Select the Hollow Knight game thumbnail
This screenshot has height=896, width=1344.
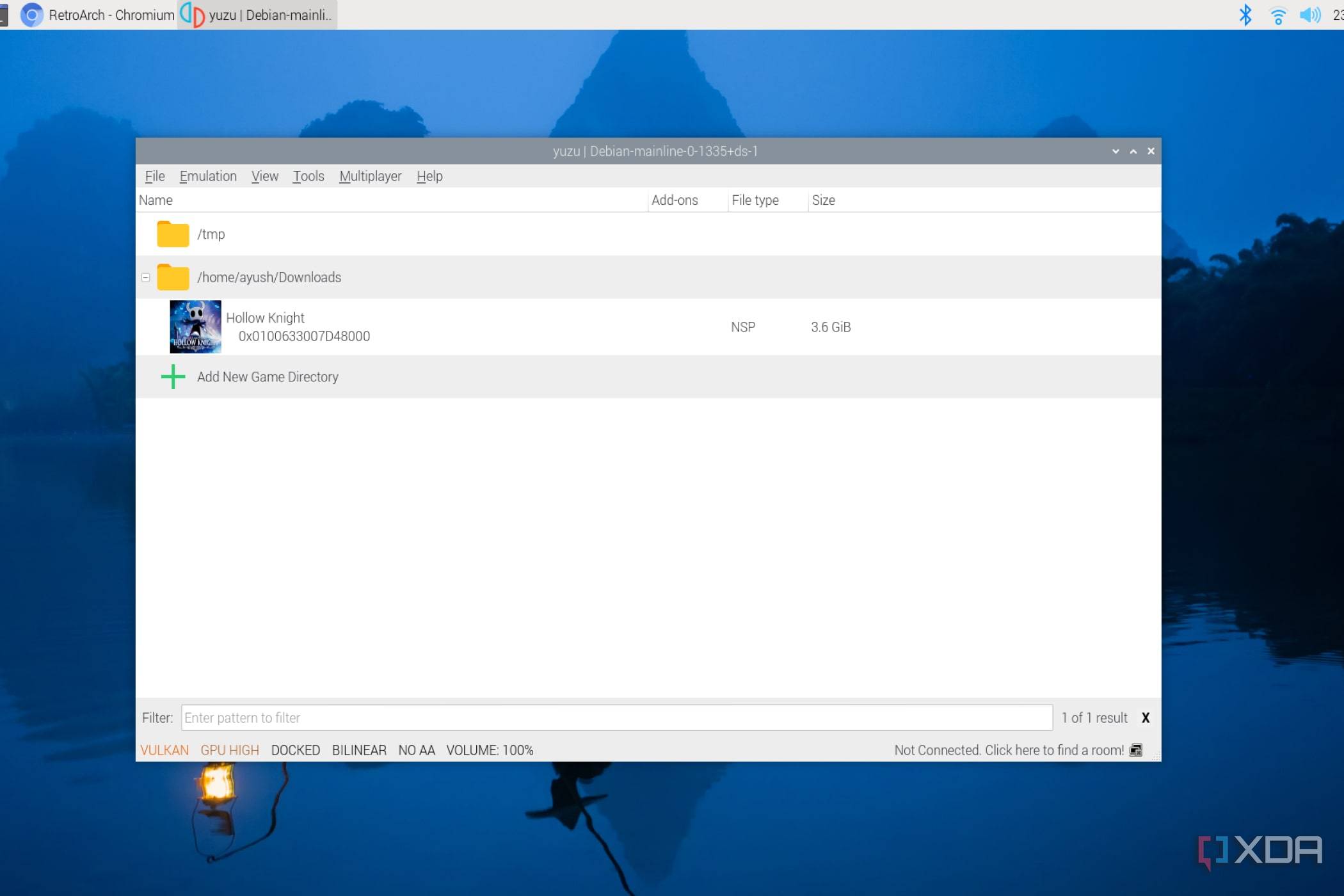pyautogui.click(x=195, y=326)
